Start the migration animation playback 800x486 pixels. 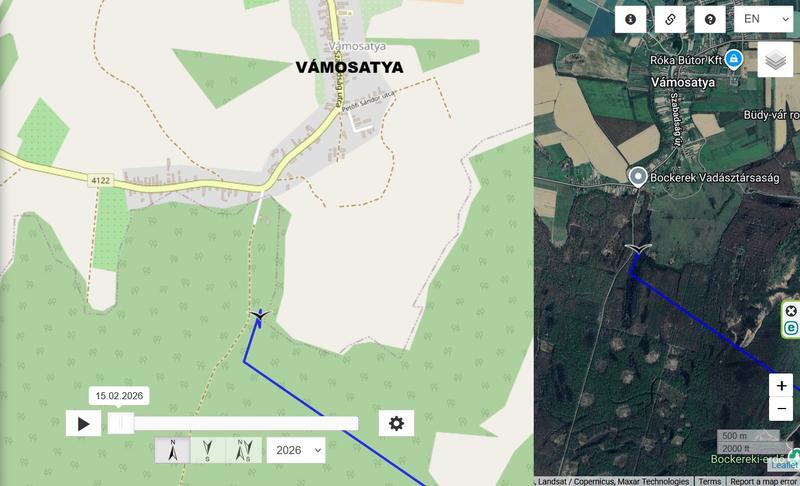click(x=83, y=423)
